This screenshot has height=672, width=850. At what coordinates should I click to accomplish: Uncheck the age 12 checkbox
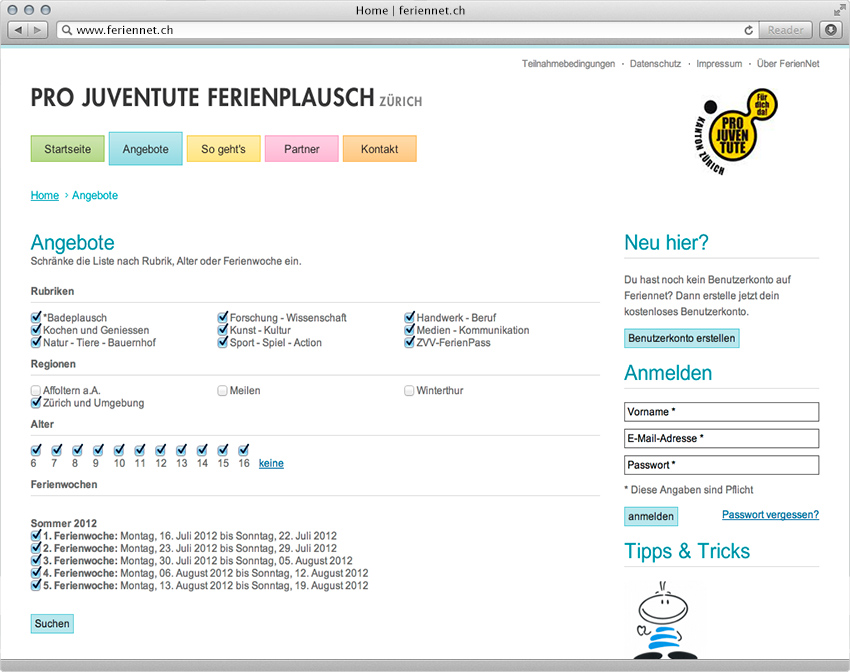(x=160, y=450)
